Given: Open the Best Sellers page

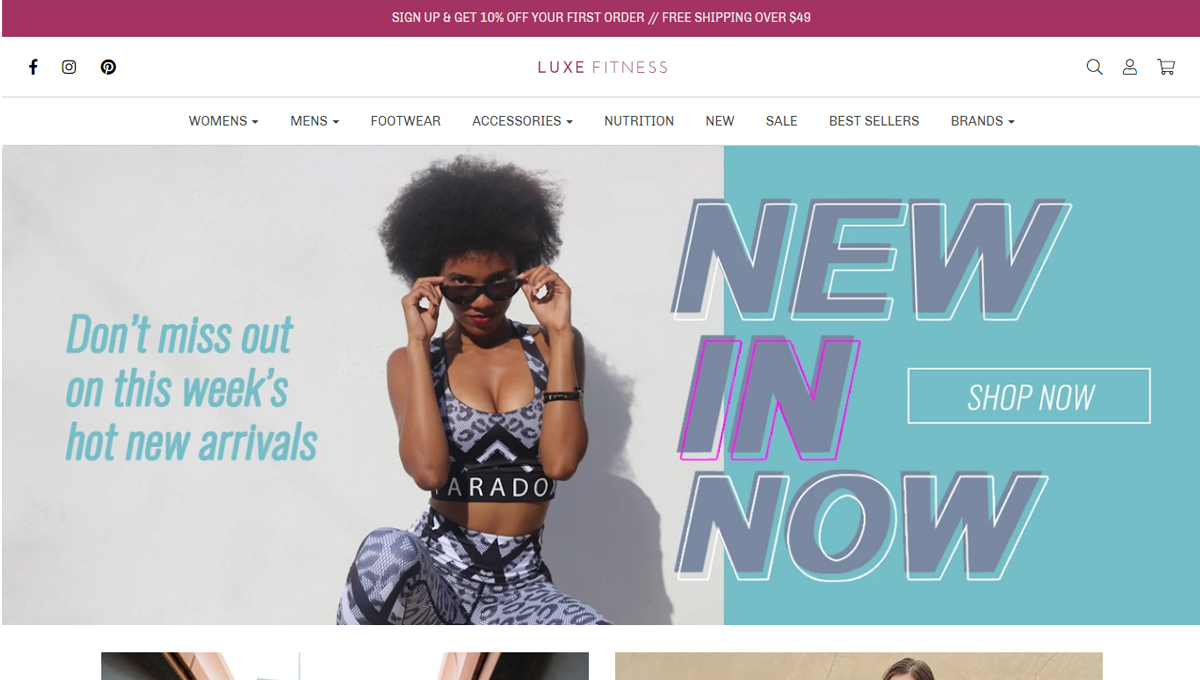Looking at the screenshot, I should click(x=874, y=121).
